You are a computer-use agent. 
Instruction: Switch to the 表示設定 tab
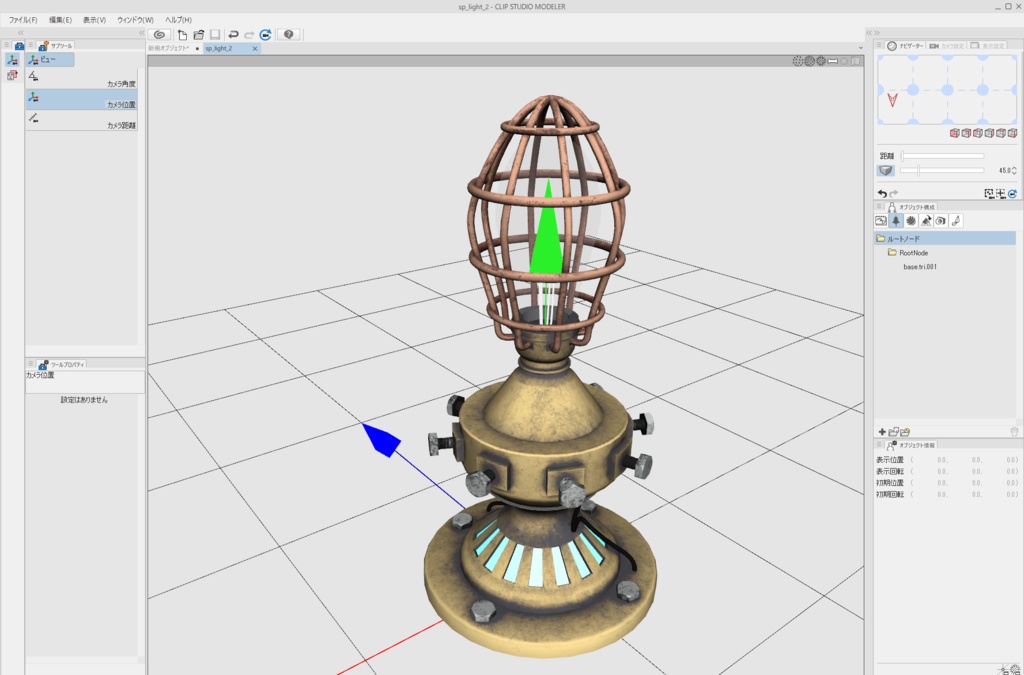click(987, 46)
